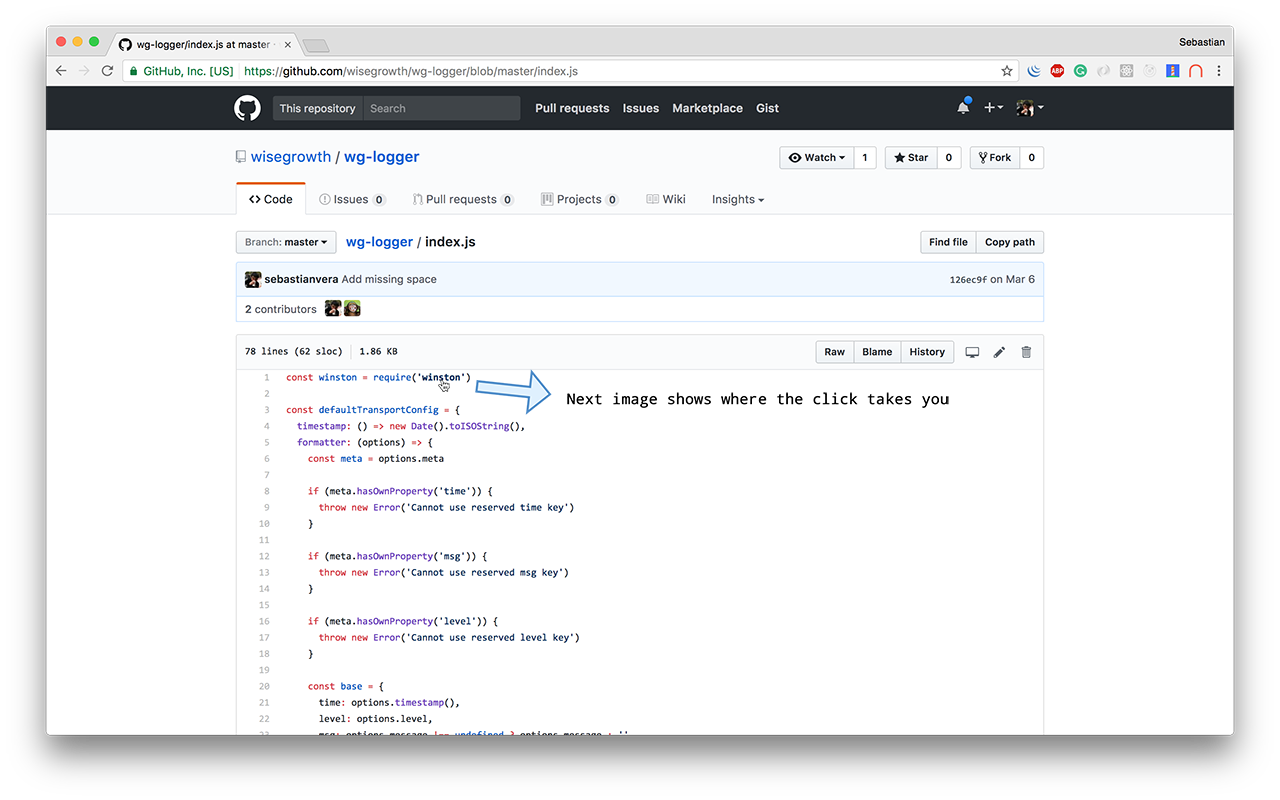Open commit hash 126ec9f
The height and width of the screenshot is (800, 1280).
[x=968, y=280]
